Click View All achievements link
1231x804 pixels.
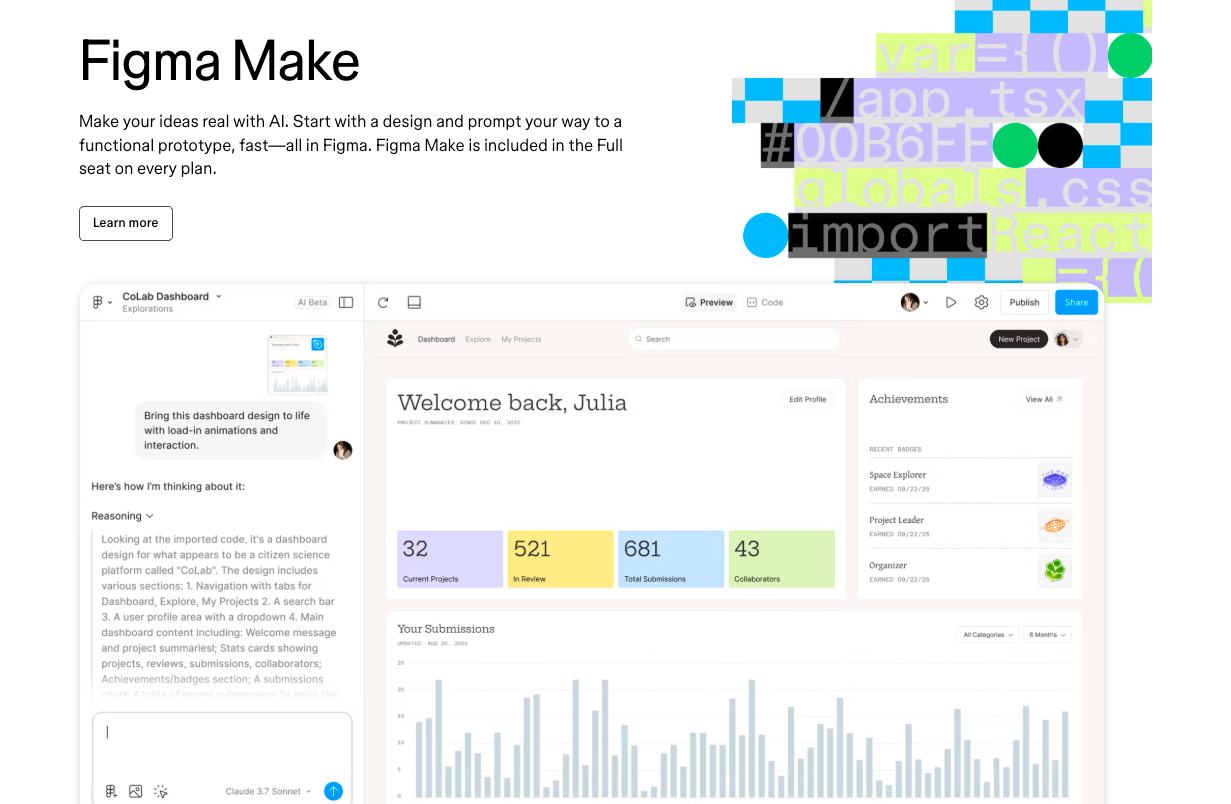tap(1044, 399)
